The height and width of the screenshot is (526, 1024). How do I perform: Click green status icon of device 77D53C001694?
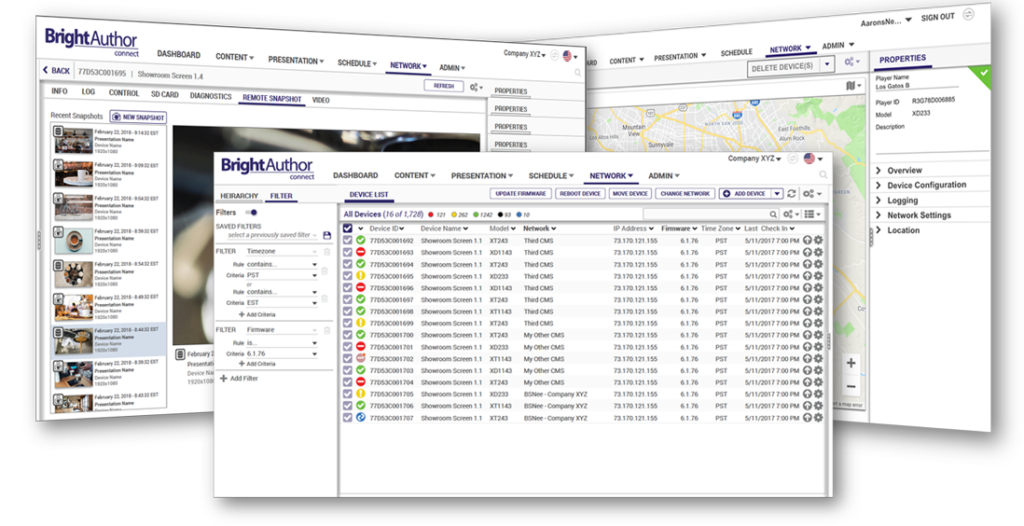(360, 264)
